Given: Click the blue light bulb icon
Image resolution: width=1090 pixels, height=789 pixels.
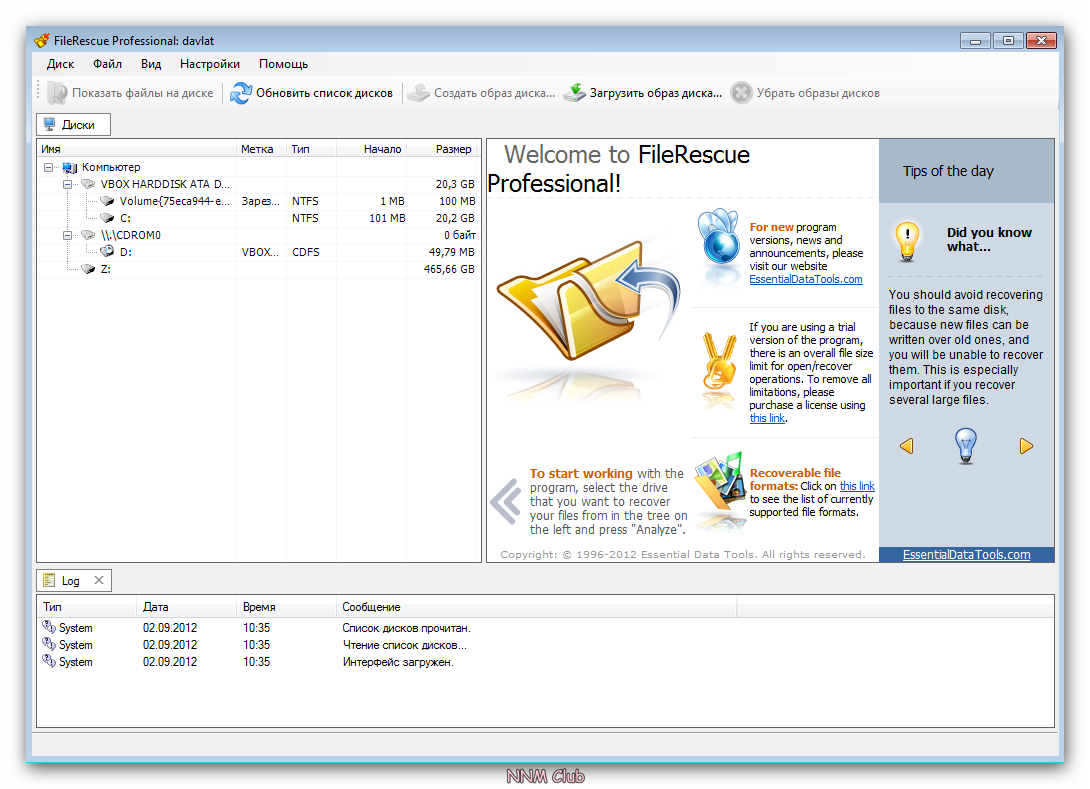Looking at the screenshot, I should (x=965, y=445).
